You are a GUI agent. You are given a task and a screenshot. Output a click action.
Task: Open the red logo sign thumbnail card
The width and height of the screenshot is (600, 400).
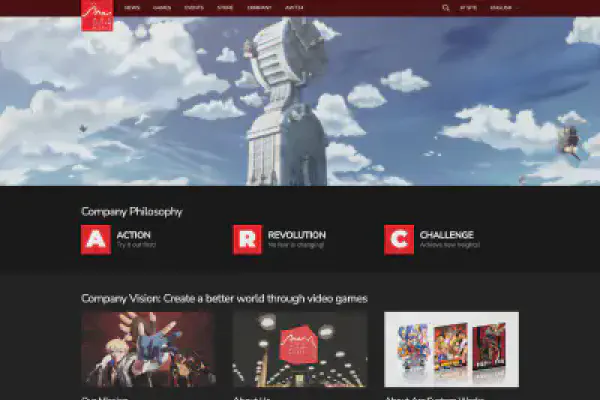pyautogui.click(x=300, y=349)
